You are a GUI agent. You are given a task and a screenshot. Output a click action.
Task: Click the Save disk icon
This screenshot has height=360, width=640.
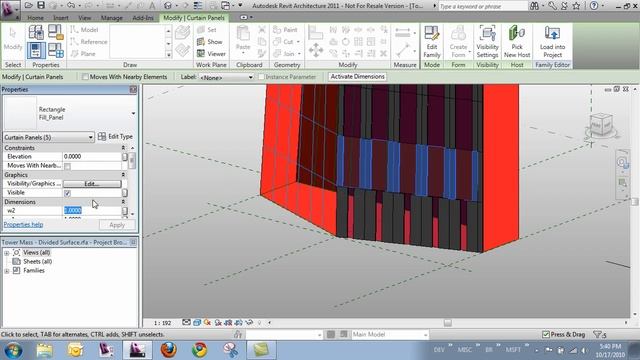(x=41, y=5)
